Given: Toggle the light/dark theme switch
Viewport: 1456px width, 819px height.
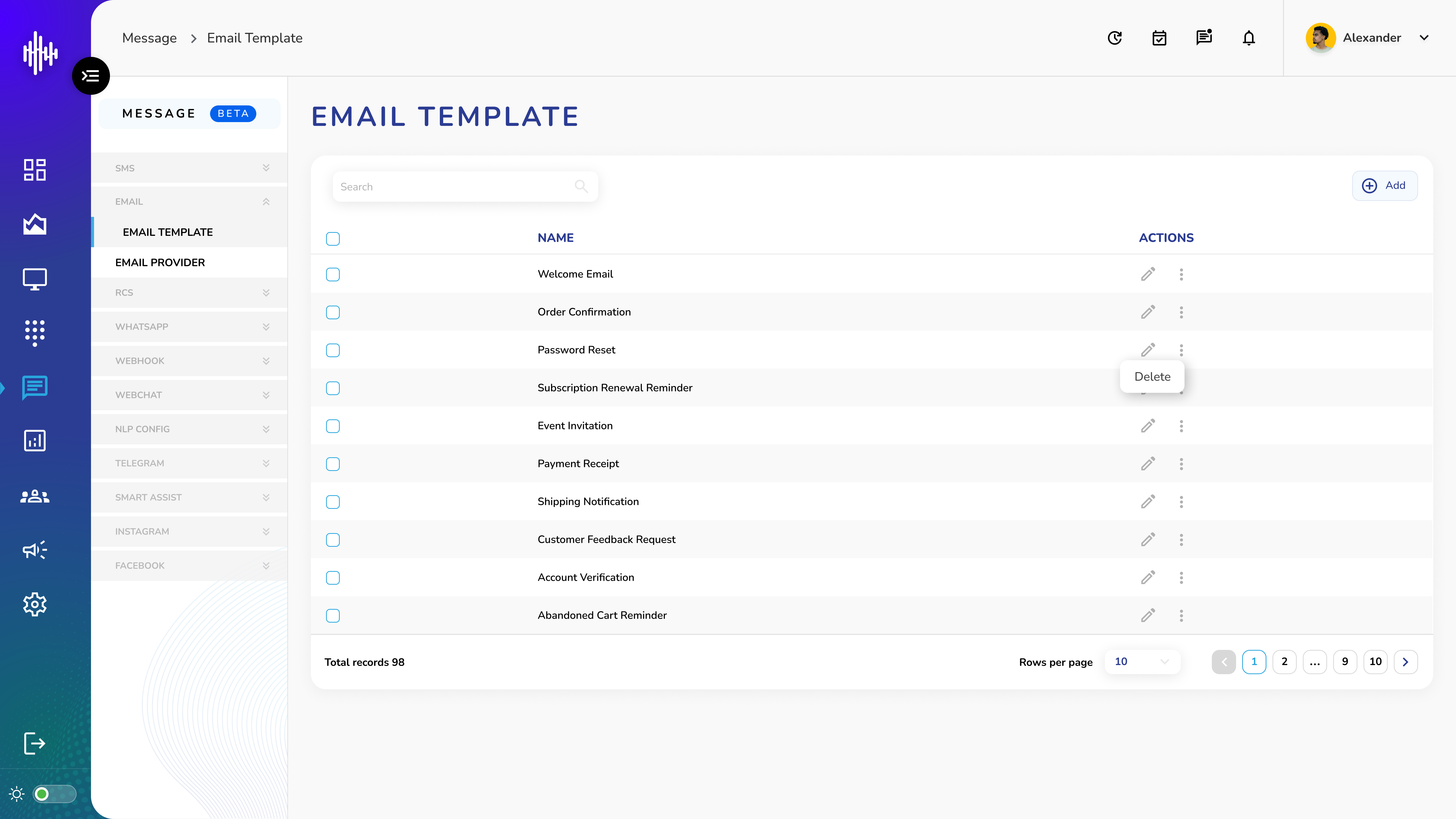Looking at the screenshot, I should [54, 794].
